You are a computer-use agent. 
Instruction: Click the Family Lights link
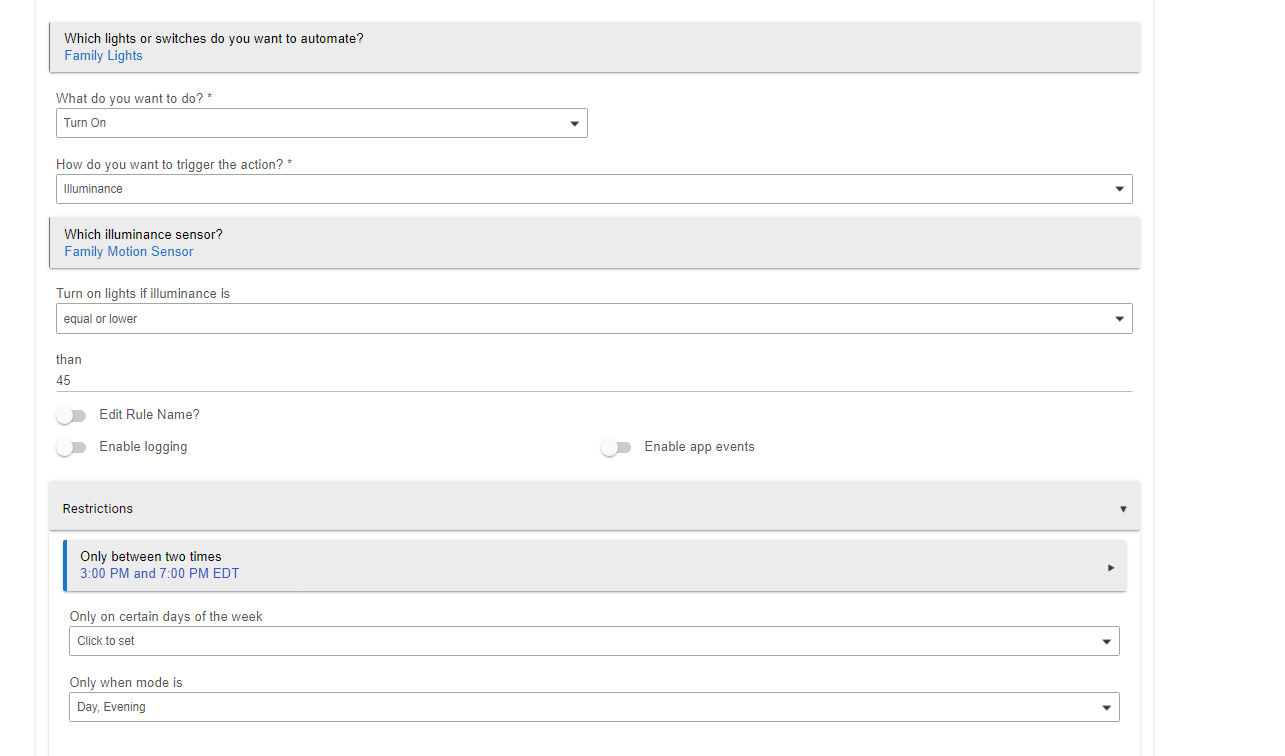tap(104, 56)
